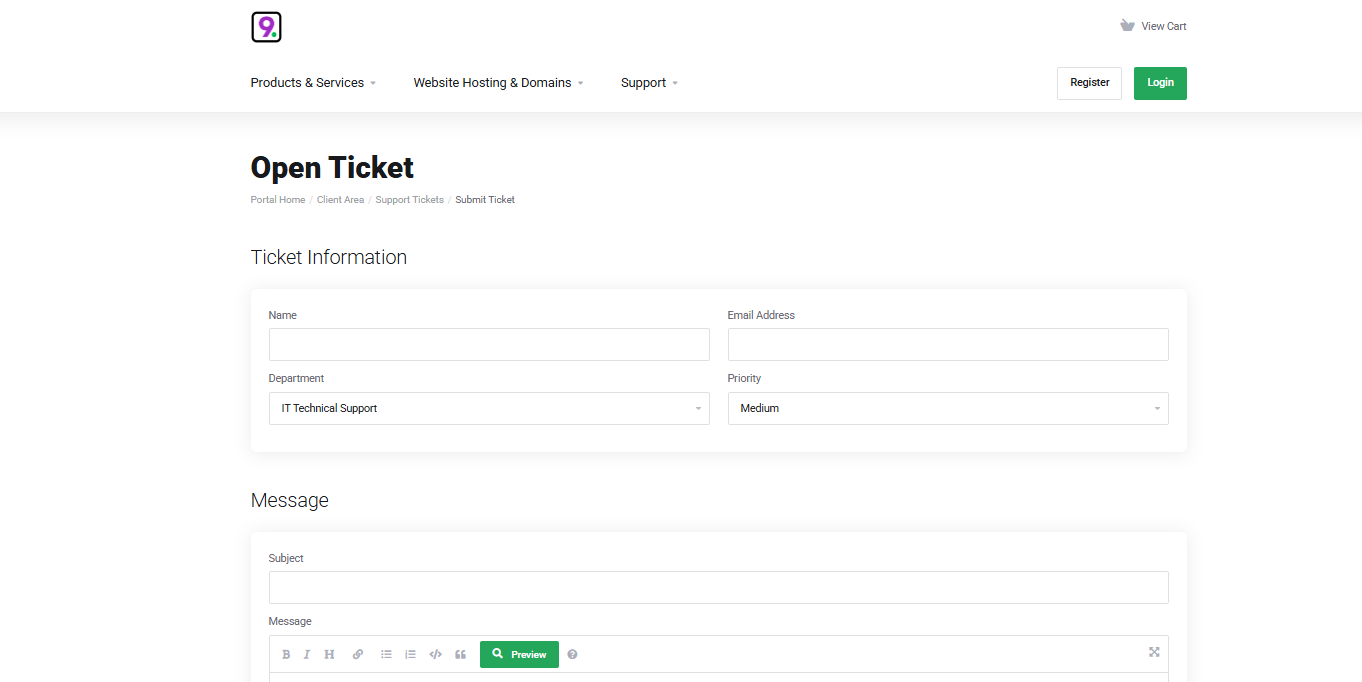Image resolution: width=1362 pixels, height=682 pixels.
Task: Open the Priority dropdown
Action: (947, 408)
